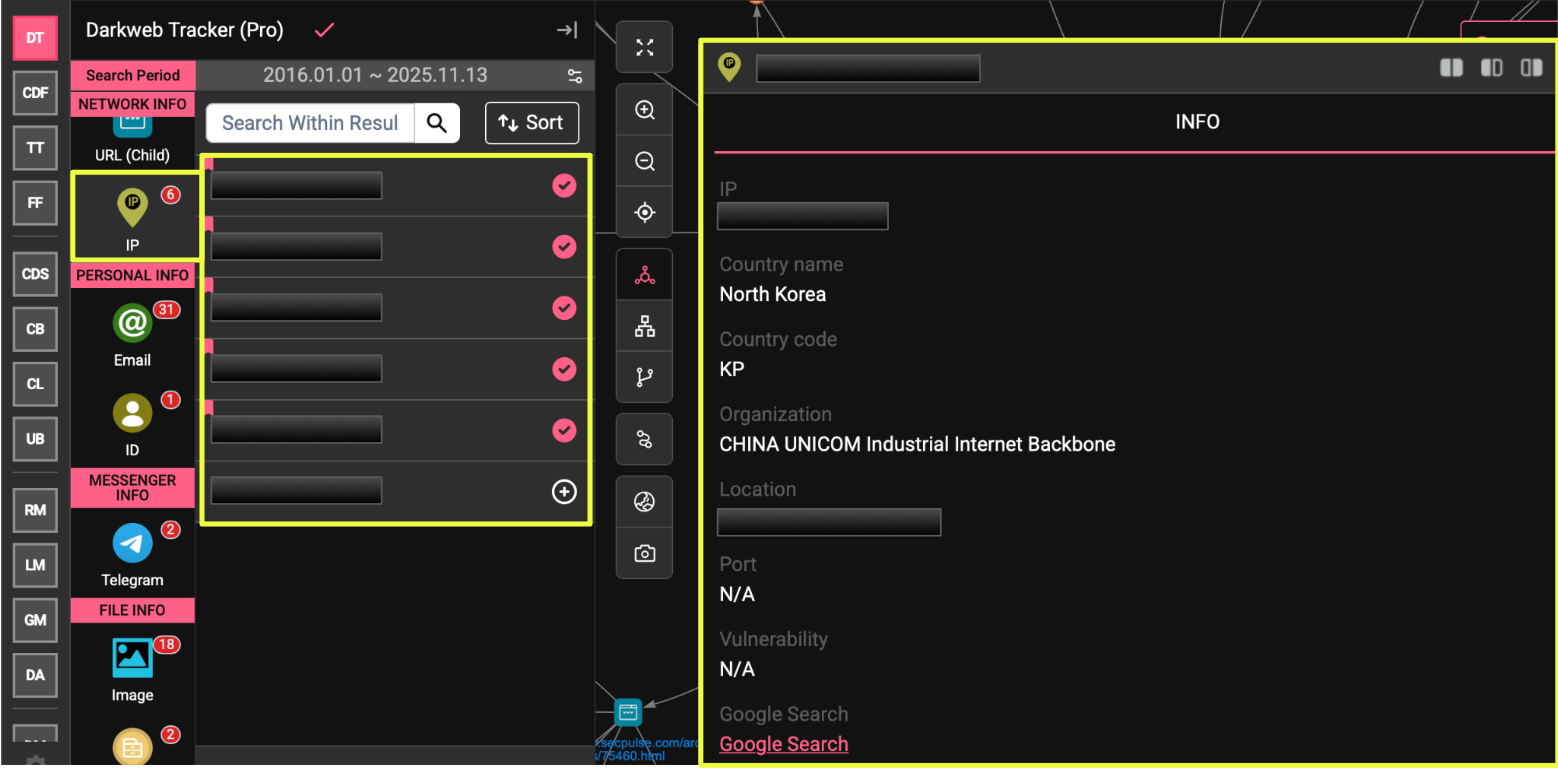Add the sixth IP result with plus
The height and width of the screenshot is (768, 1558).
pyautogui.click(x=564, y=491)
